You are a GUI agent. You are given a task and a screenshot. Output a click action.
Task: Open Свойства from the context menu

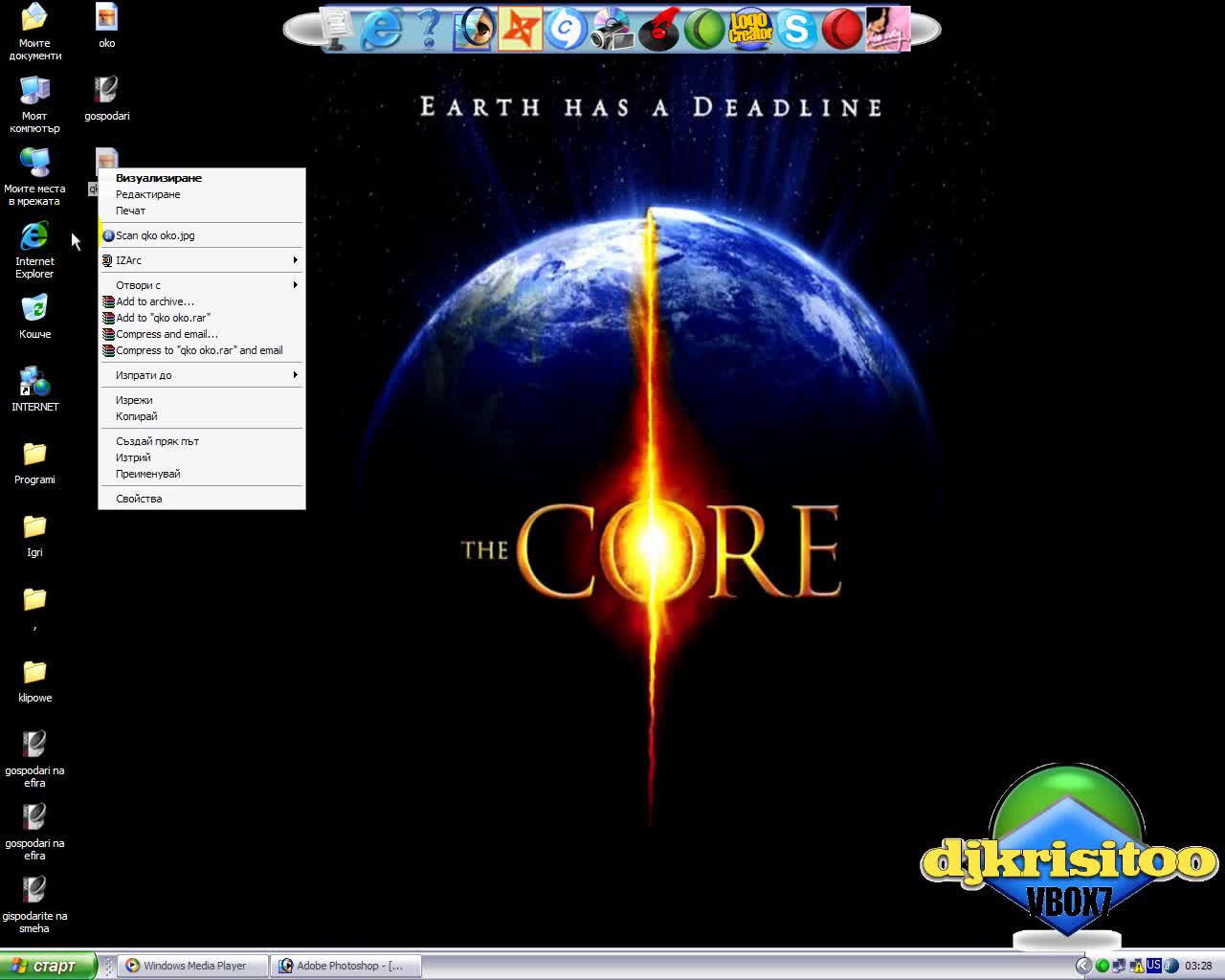(202, 499)
